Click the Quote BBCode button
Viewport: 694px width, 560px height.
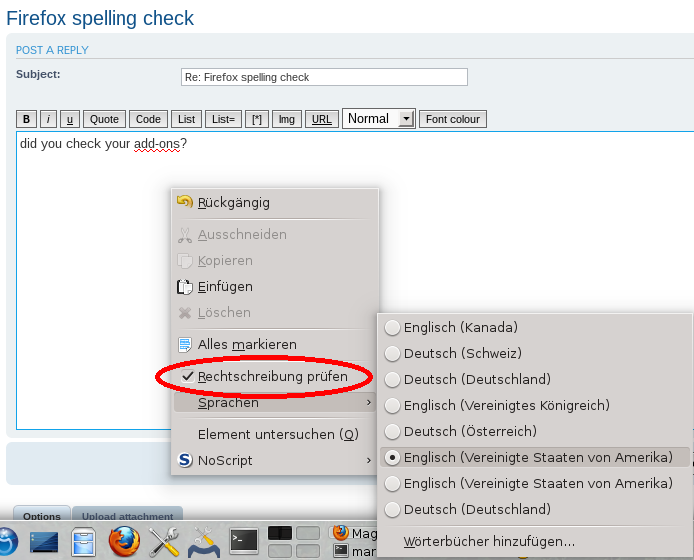pyautogui.click(x=104, y=119)
